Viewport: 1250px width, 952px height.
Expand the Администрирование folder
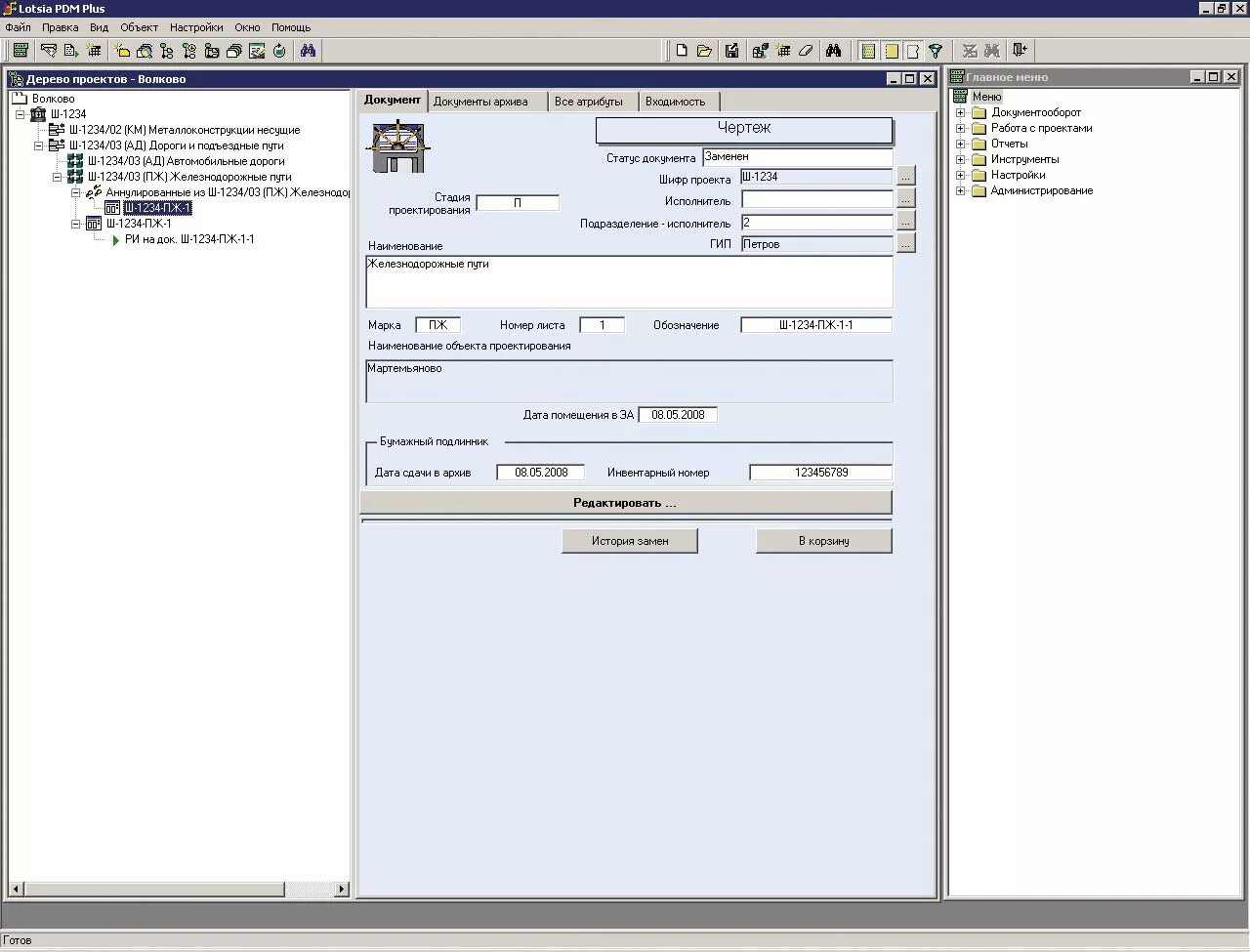[x=960, y=190]
